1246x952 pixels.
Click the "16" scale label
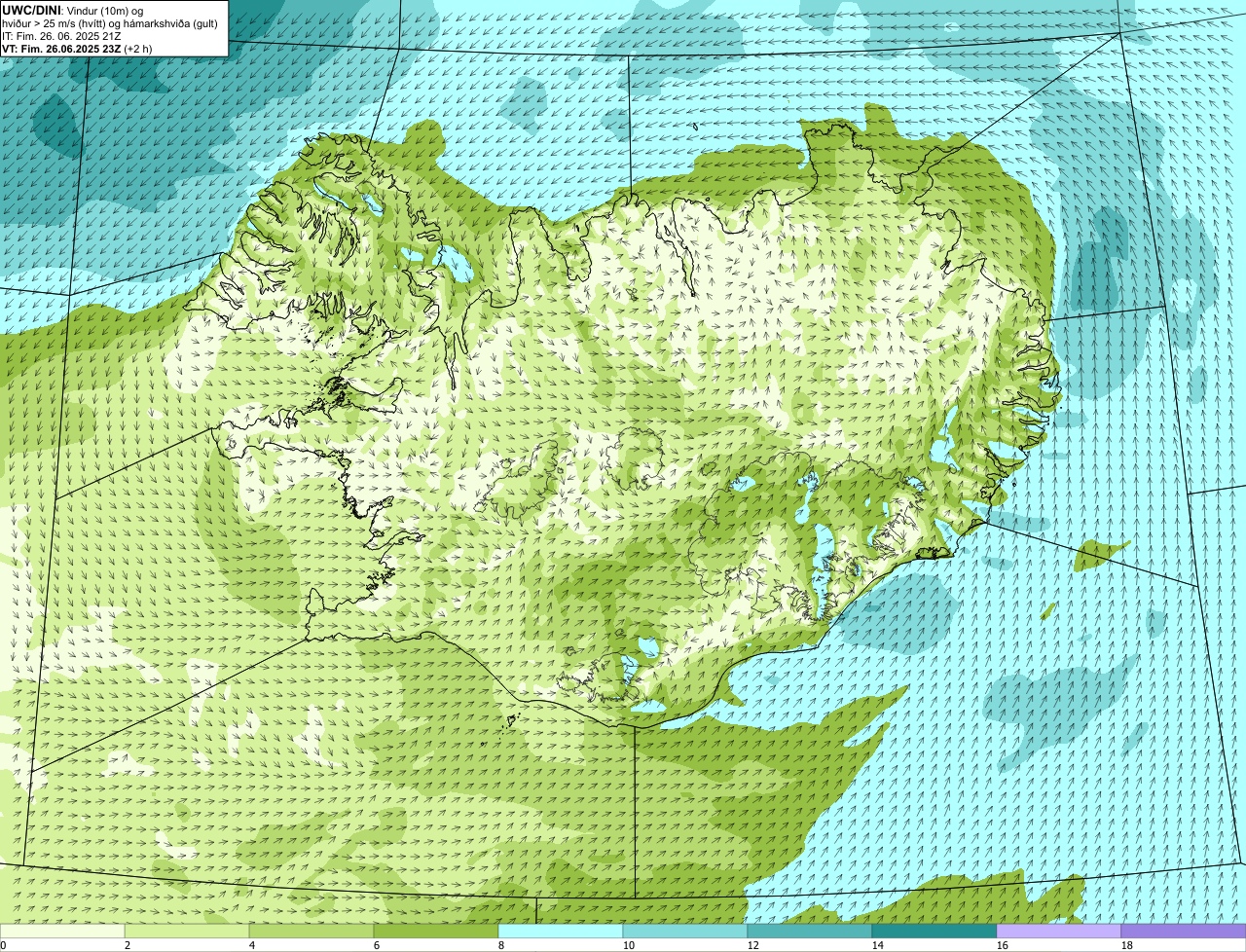point(1003,945)
